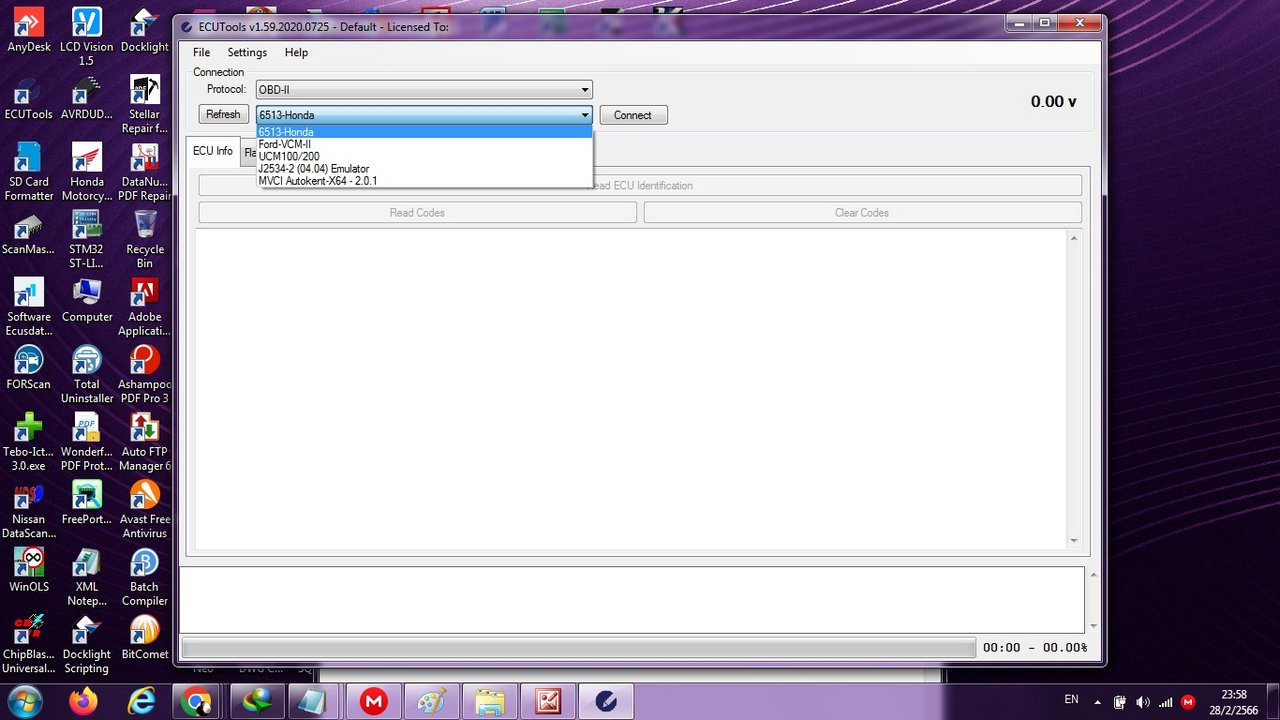Open File Explorer taskbar icon
This screenshot has width=1280, height=720.
coord(491,702)
